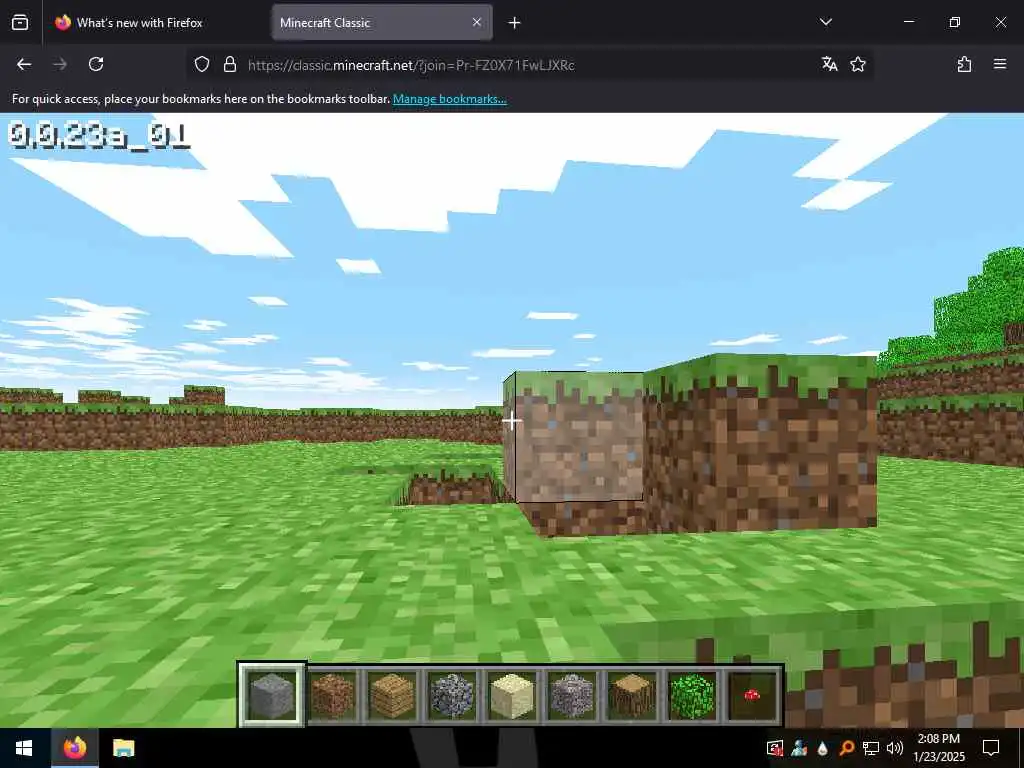Bookmark this page with the star

pyautogui.click(x=858, y=64)
